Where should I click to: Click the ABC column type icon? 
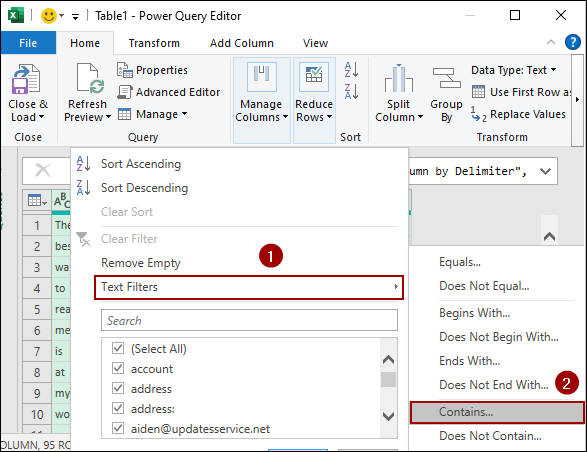(62, 200)
